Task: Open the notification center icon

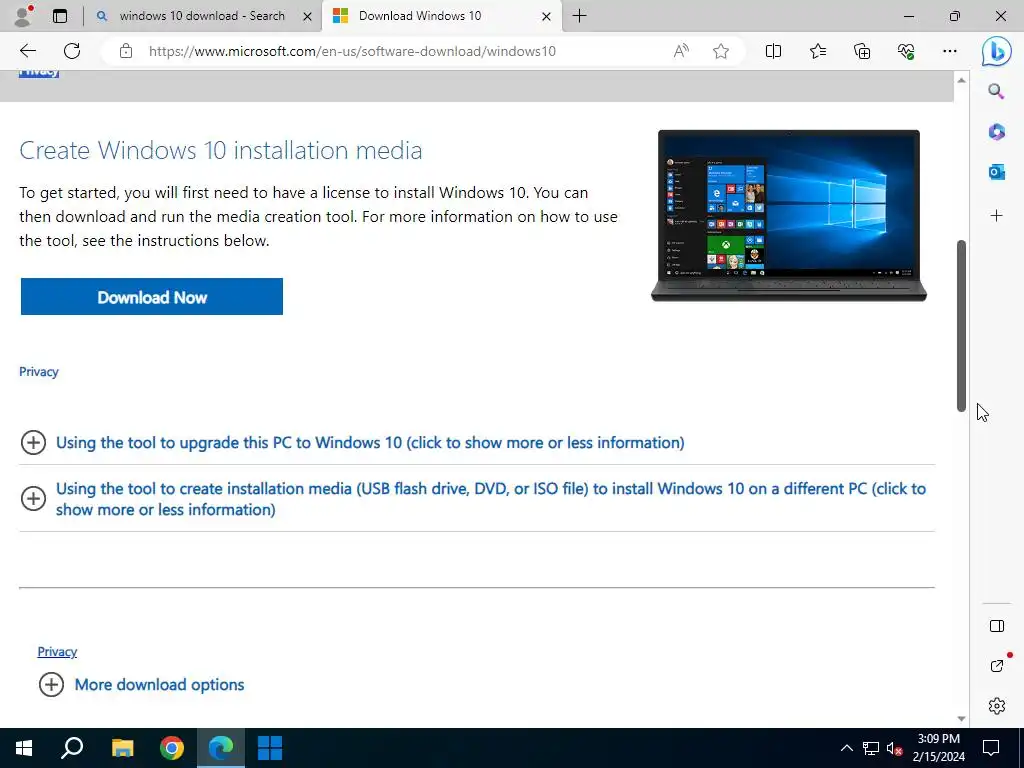Action: point(991,748)
